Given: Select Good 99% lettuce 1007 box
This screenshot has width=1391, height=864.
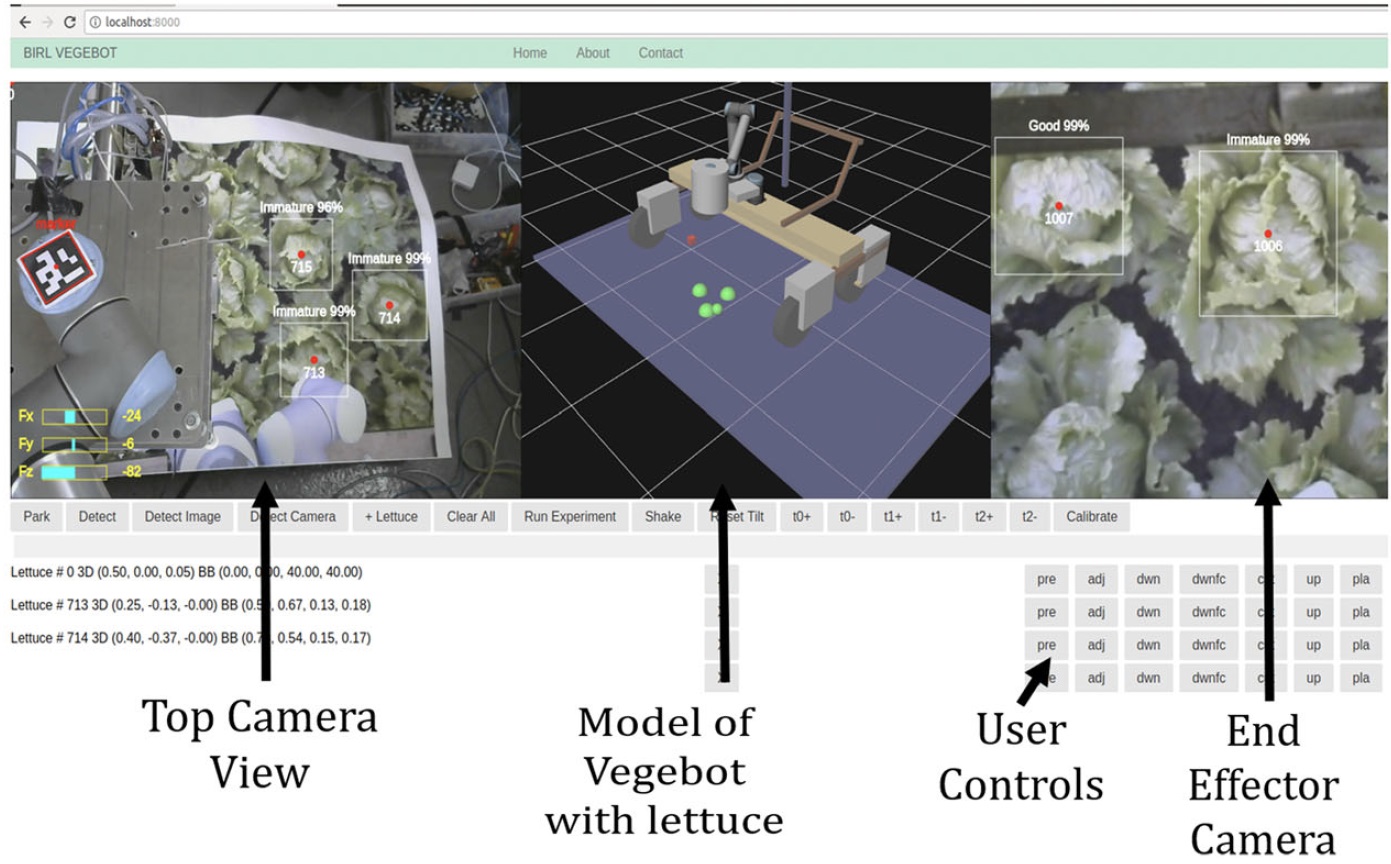Looking at the screenshot, I should click(x=1058, y=205).
